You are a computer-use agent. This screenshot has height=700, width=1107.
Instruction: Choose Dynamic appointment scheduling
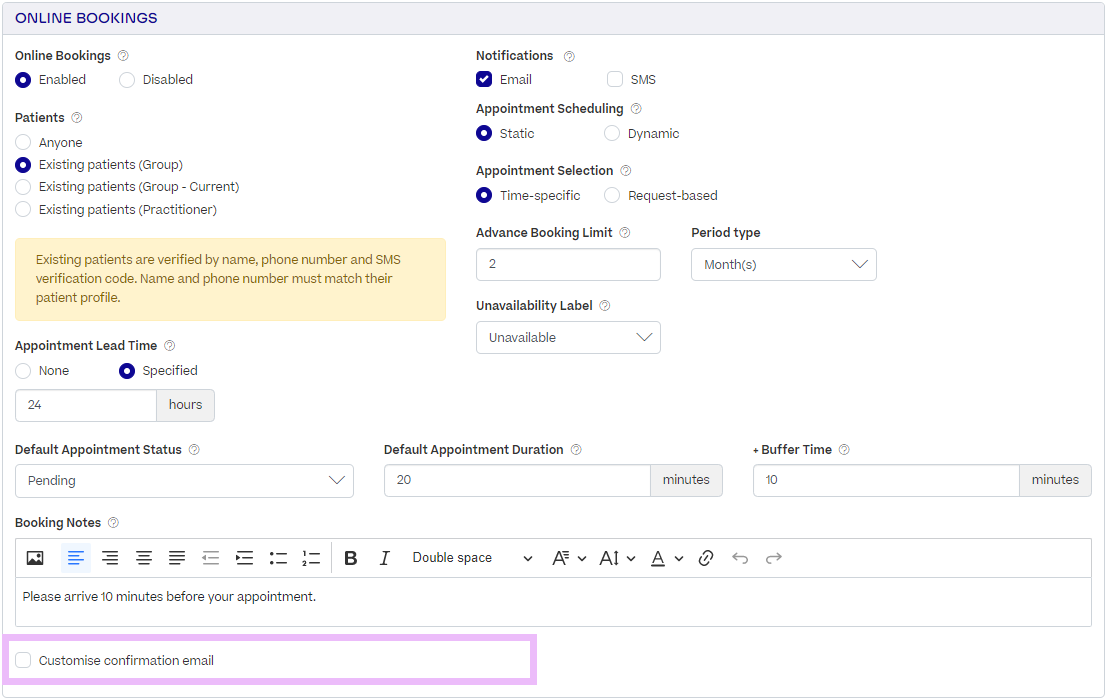[x=612, y=133]
